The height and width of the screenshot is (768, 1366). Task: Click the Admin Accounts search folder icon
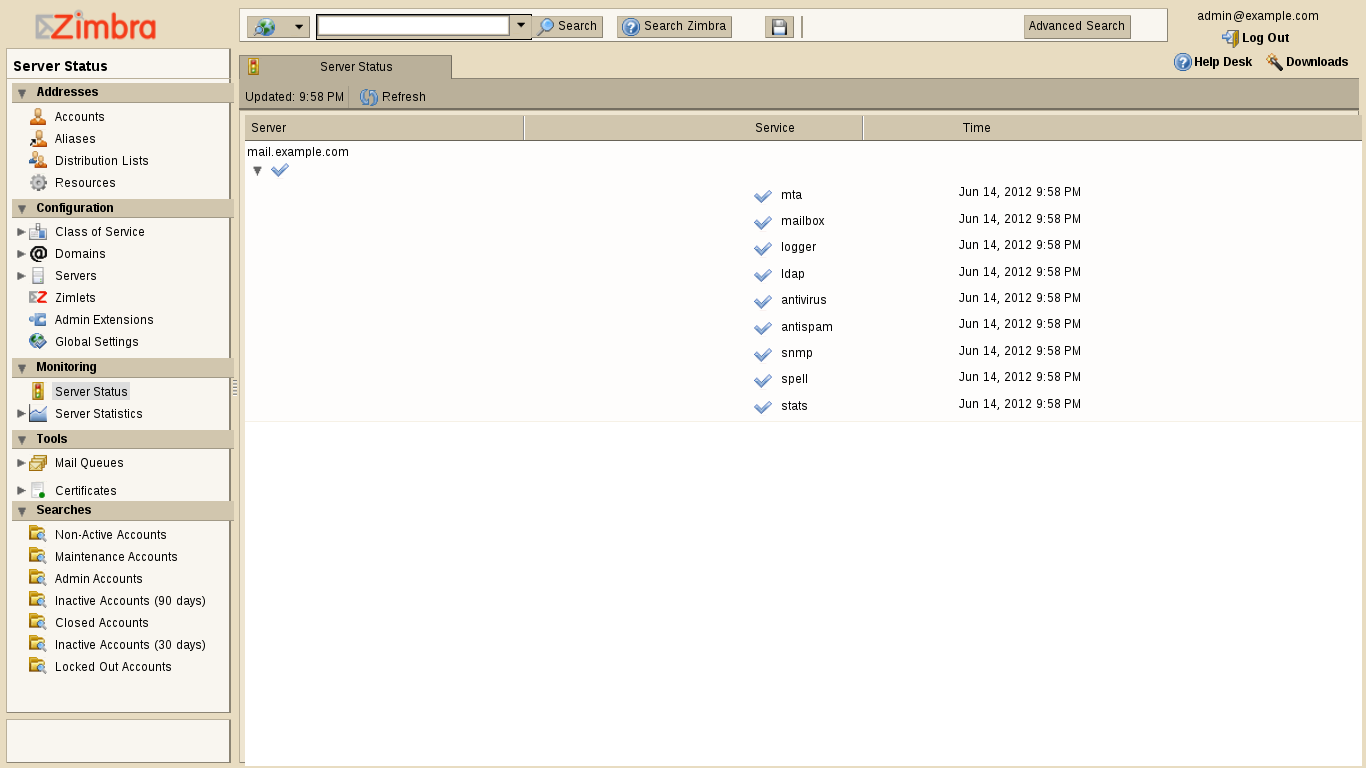[38, 579]
